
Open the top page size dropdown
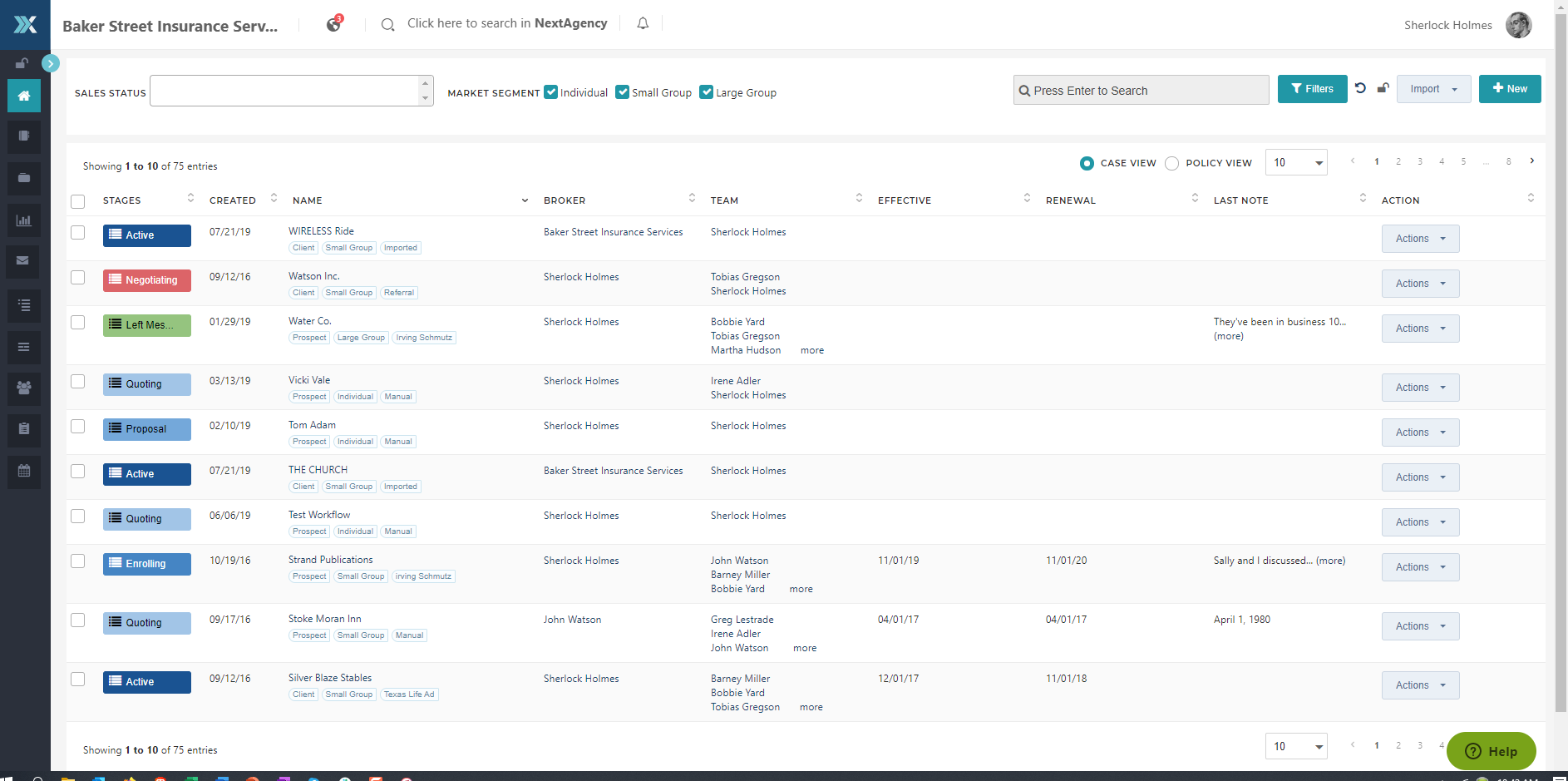1296,163
